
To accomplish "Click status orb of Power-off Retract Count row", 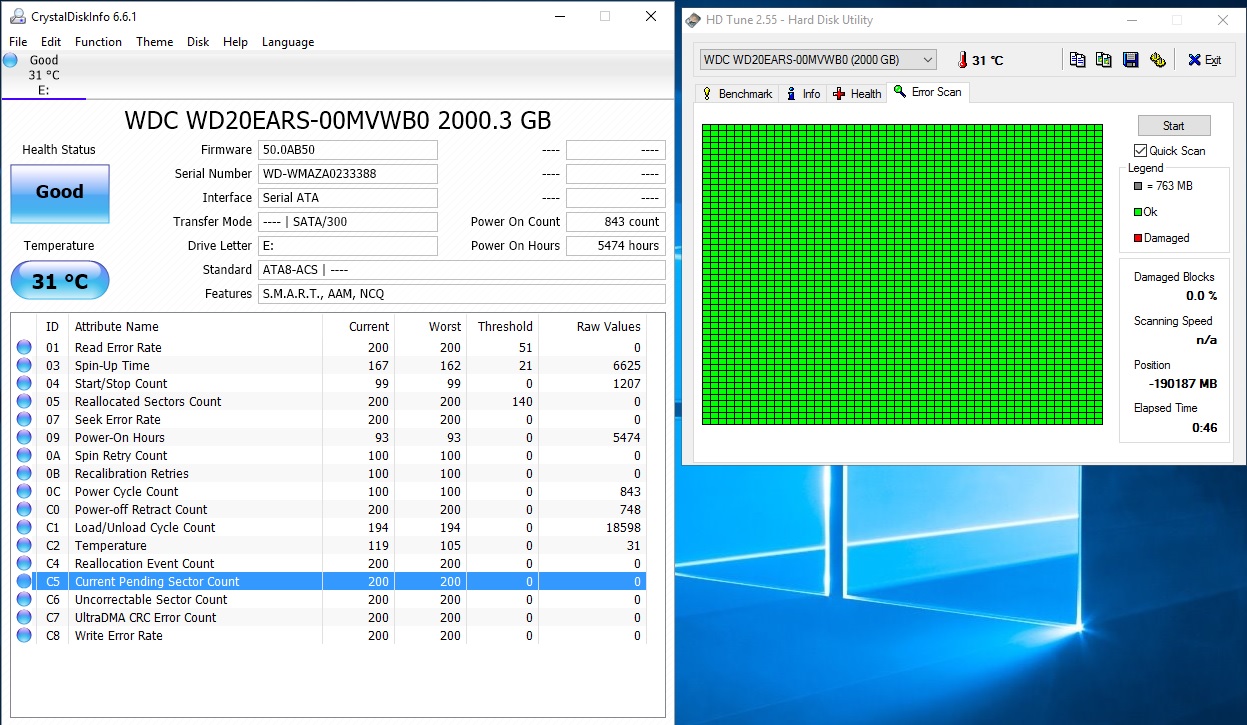I will point(24,510).
